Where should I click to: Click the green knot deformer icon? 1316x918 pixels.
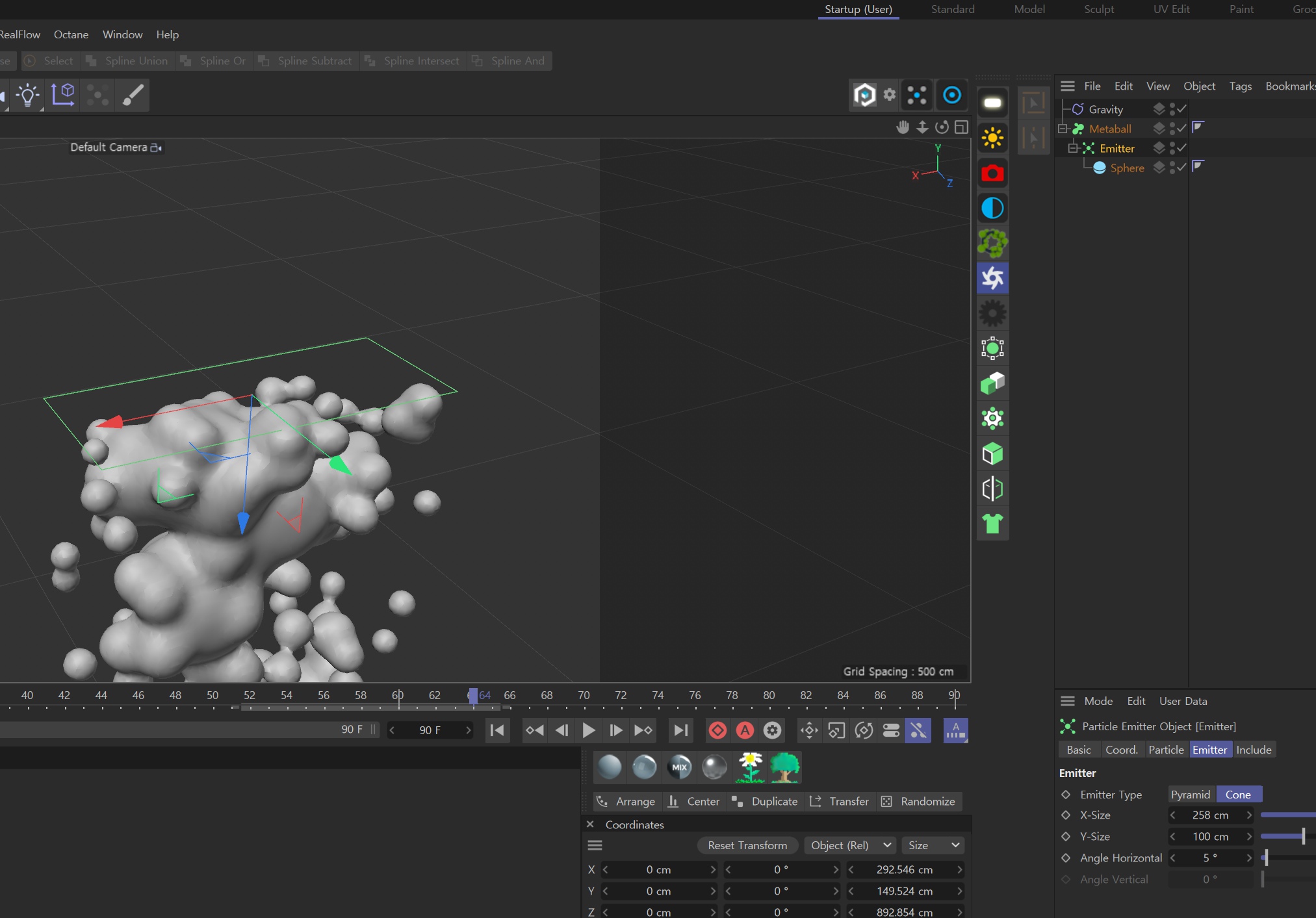[992, 243]
